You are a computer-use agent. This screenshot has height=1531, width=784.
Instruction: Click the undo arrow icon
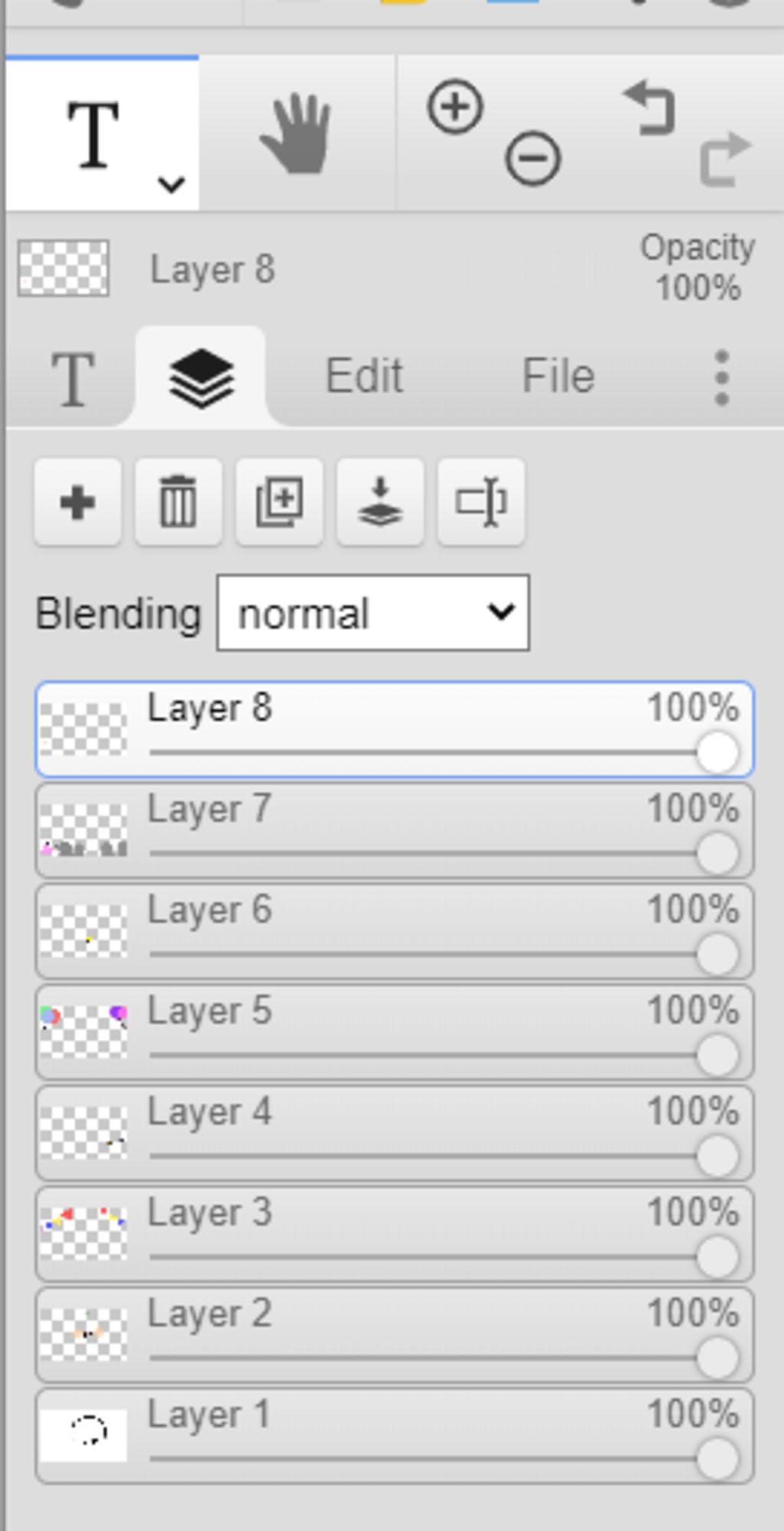tap(650, 108)
